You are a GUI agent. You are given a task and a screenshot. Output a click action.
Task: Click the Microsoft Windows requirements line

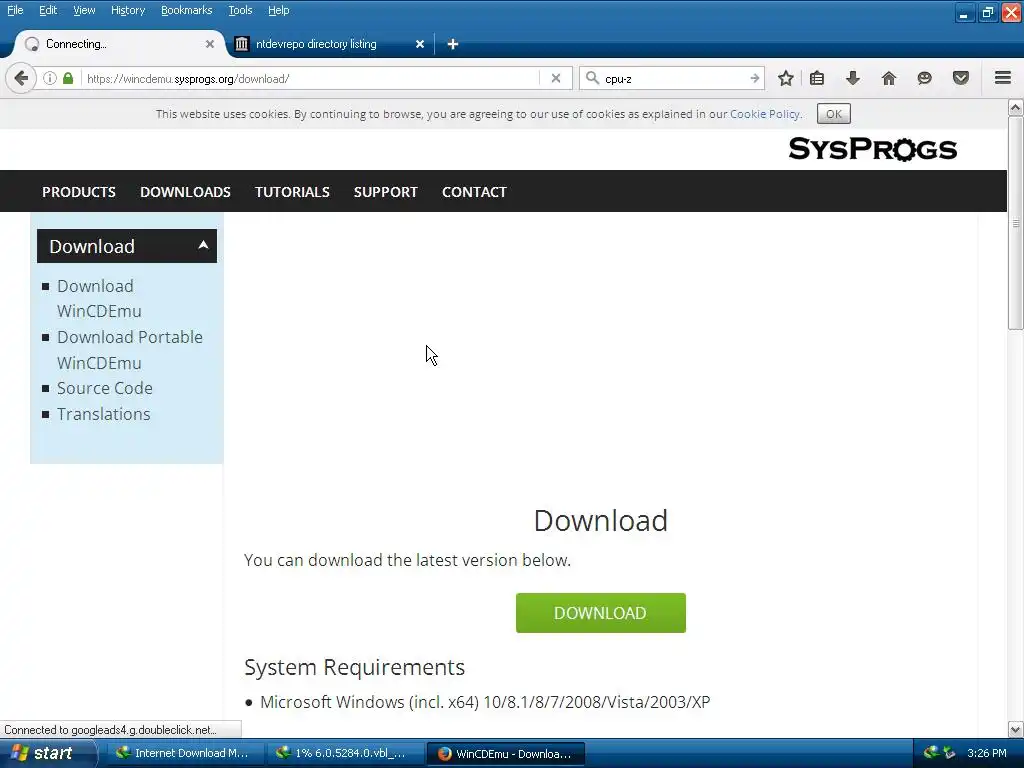(x=485, y=702)
